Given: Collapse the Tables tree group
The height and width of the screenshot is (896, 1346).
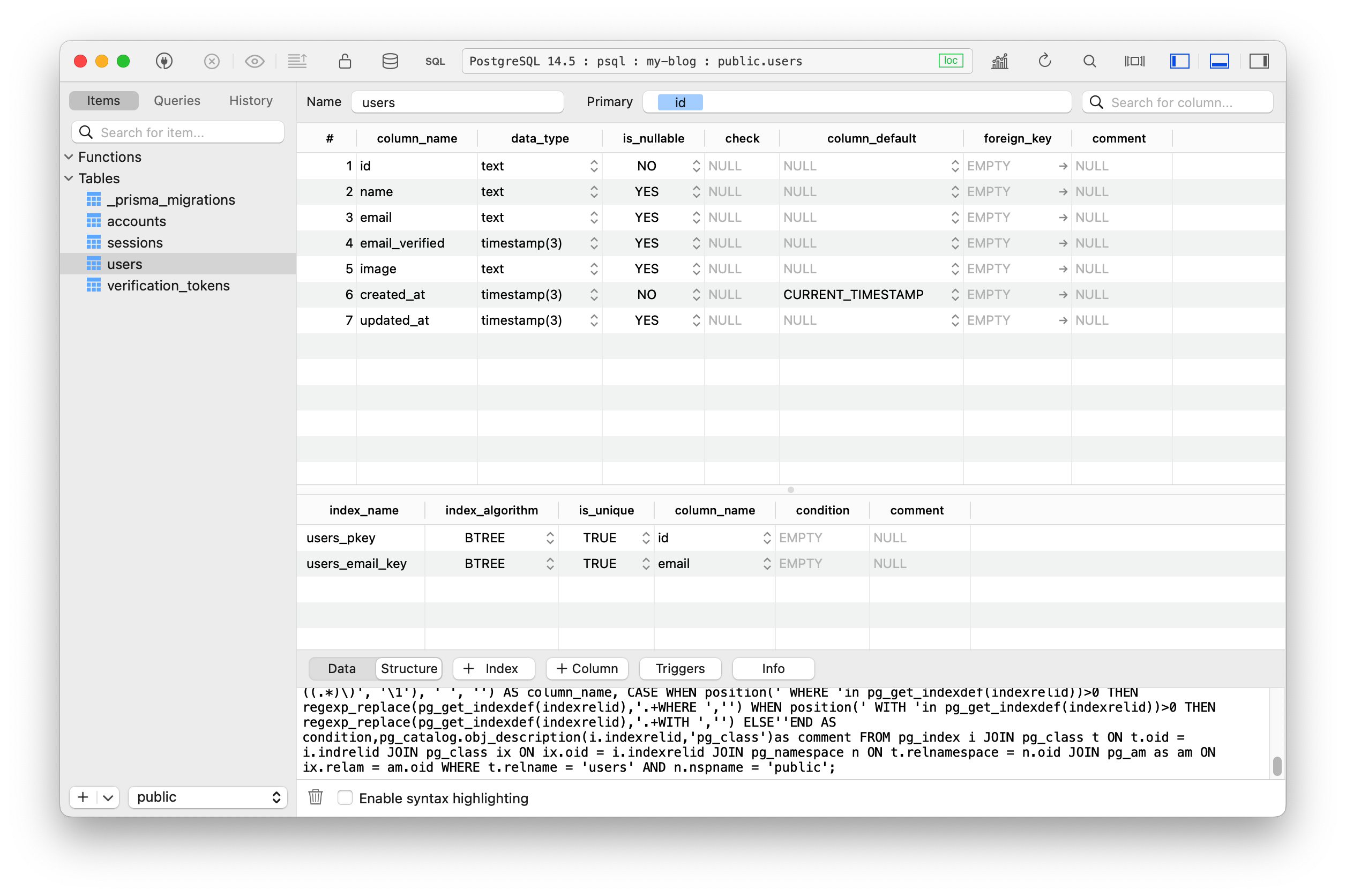Looking at the screenshot, I should pos(69,178).
